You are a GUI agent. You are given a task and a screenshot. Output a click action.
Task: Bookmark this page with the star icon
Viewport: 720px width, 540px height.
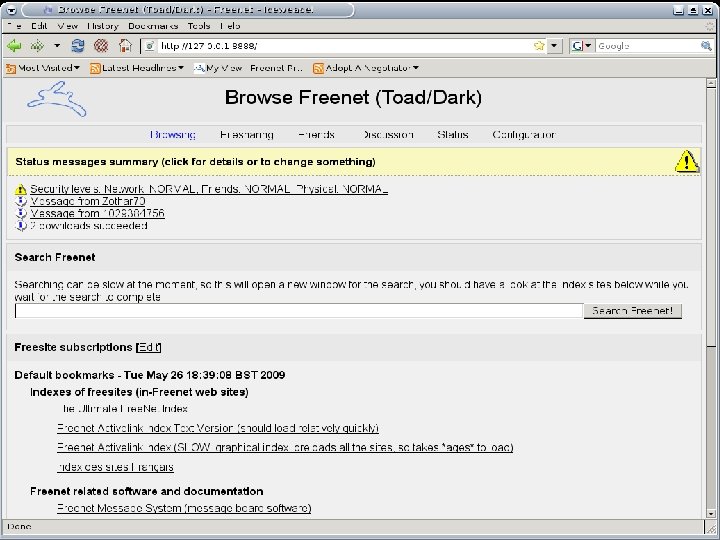click(x=539, y=45)
